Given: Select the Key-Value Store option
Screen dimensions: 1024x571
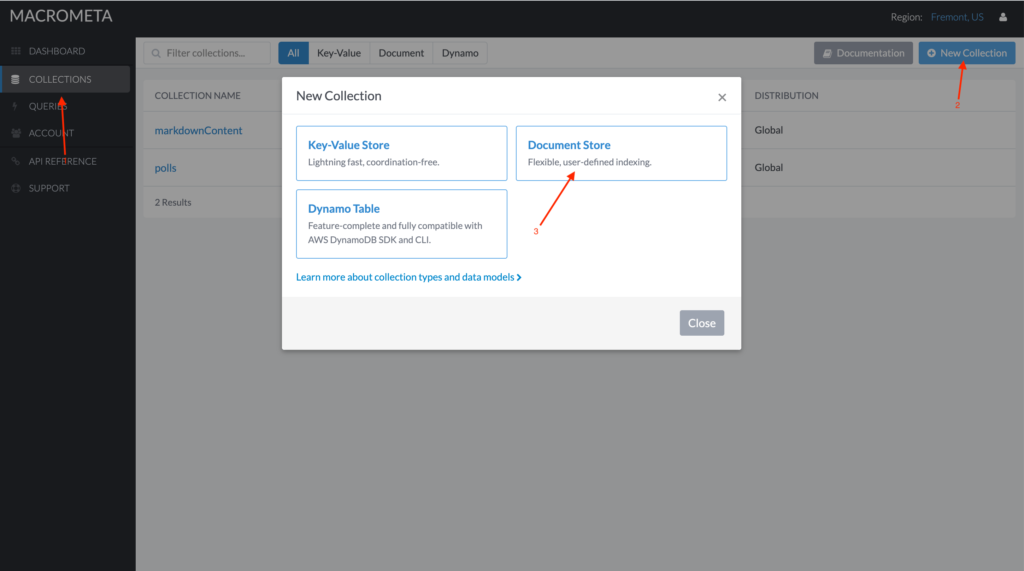Looking at the screenshot, I should coord(402,153).
